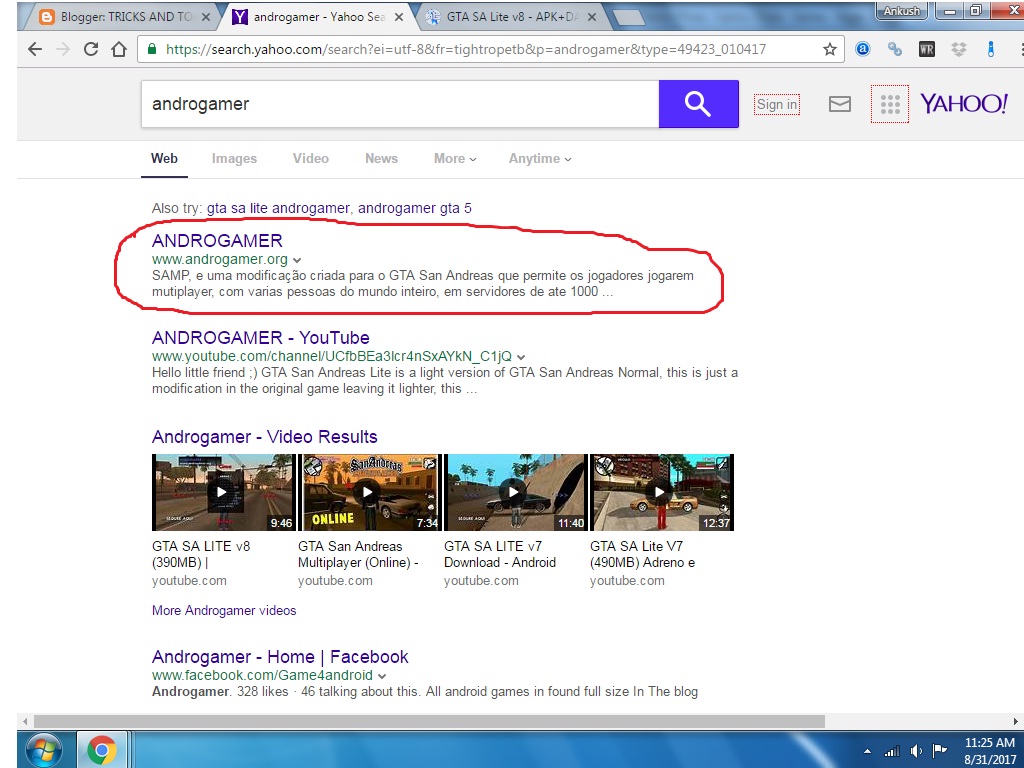The width and height of the screenshot is (1024, 768).
Task: Open the Yahoo apps grid icon
Action: pos(889,104)
